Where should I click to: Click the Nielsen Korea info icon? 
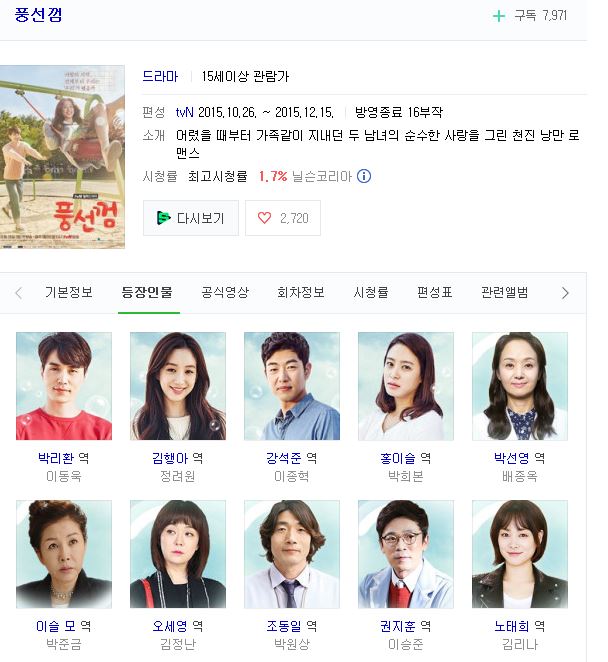click(x=364, y=176)
